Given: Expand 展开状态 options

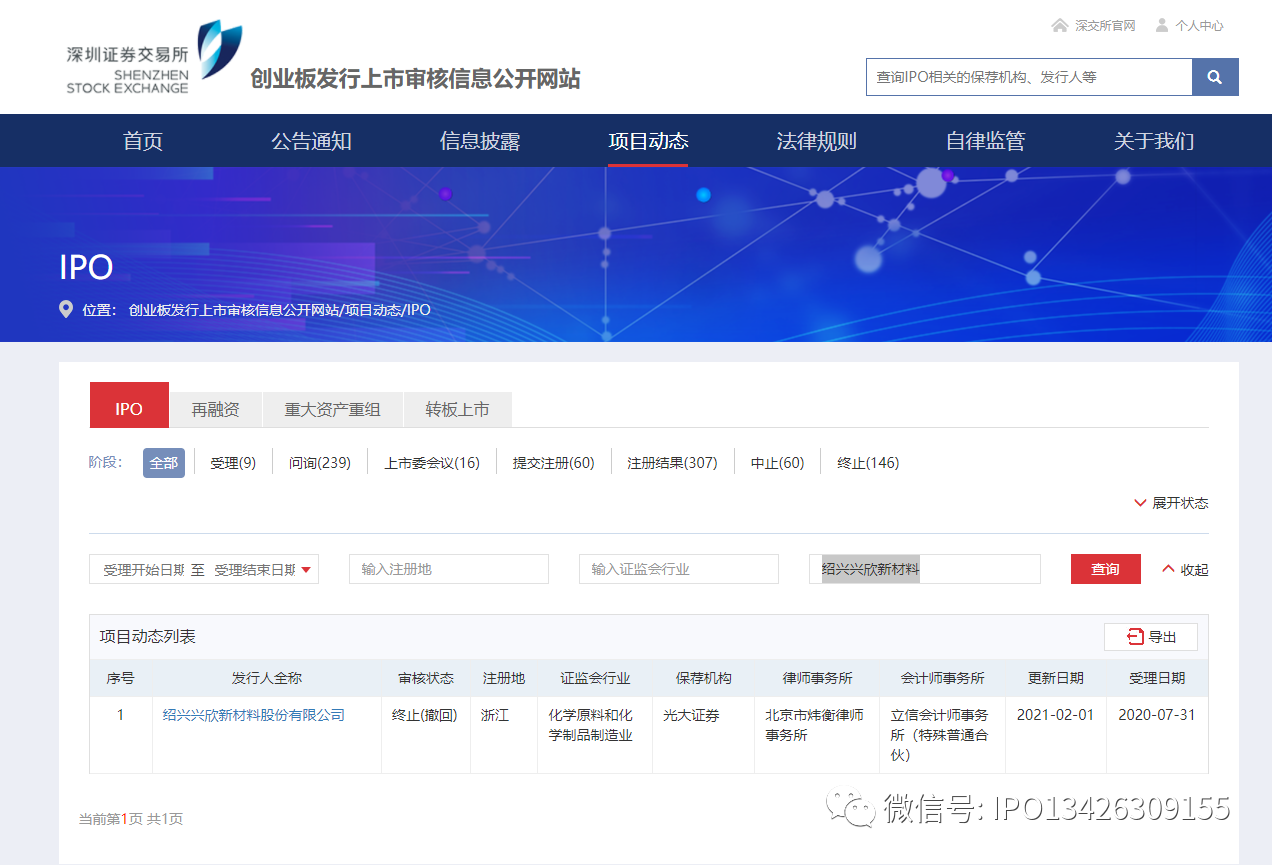Looking at the screenshot, I should pos(1171,503).
